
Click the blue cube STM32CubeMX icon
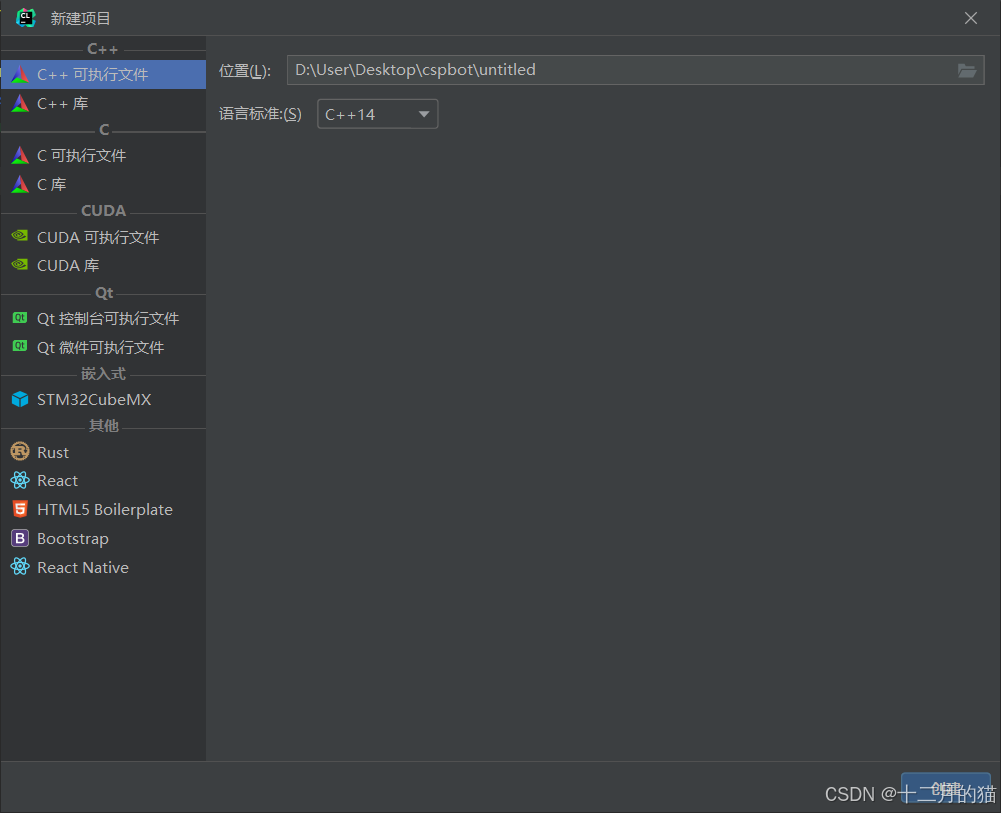tap(20, 399)
